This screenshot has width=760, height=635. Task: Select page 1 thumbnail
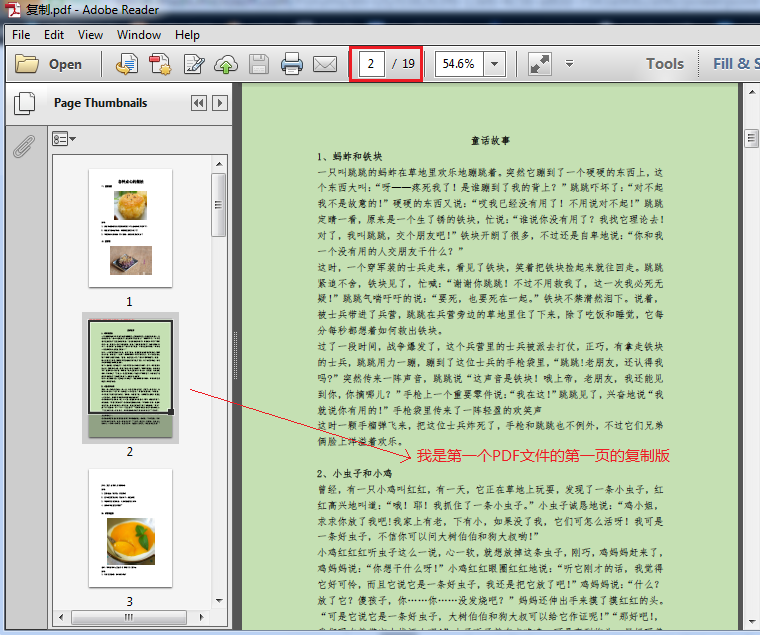pos(130,228)
